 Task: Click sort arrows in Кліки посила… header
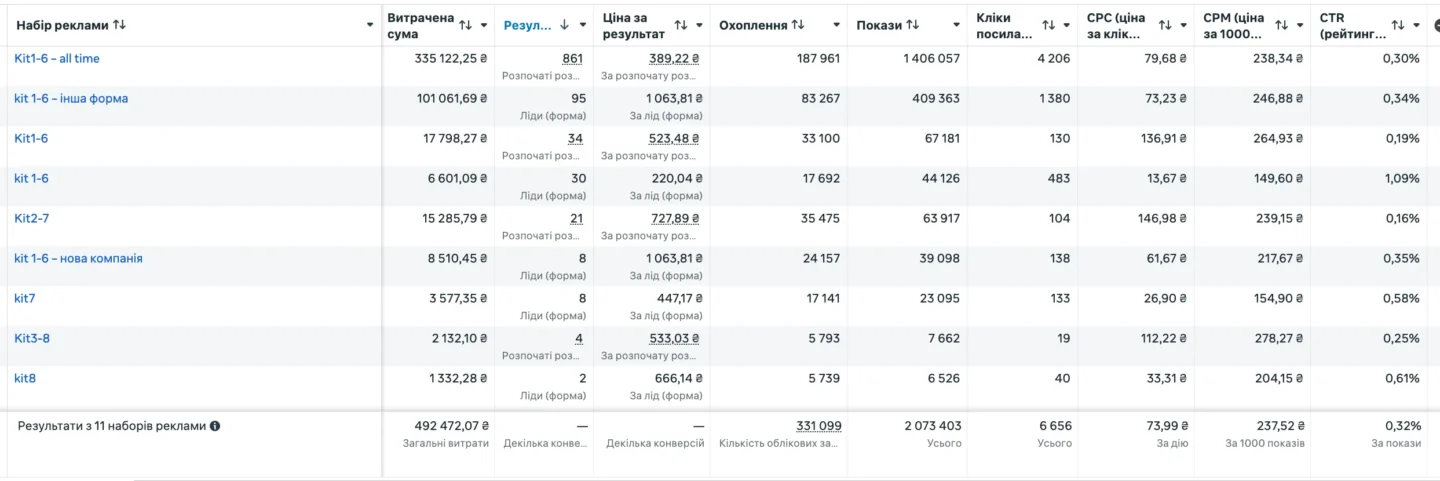click(x=1048, y=25)
